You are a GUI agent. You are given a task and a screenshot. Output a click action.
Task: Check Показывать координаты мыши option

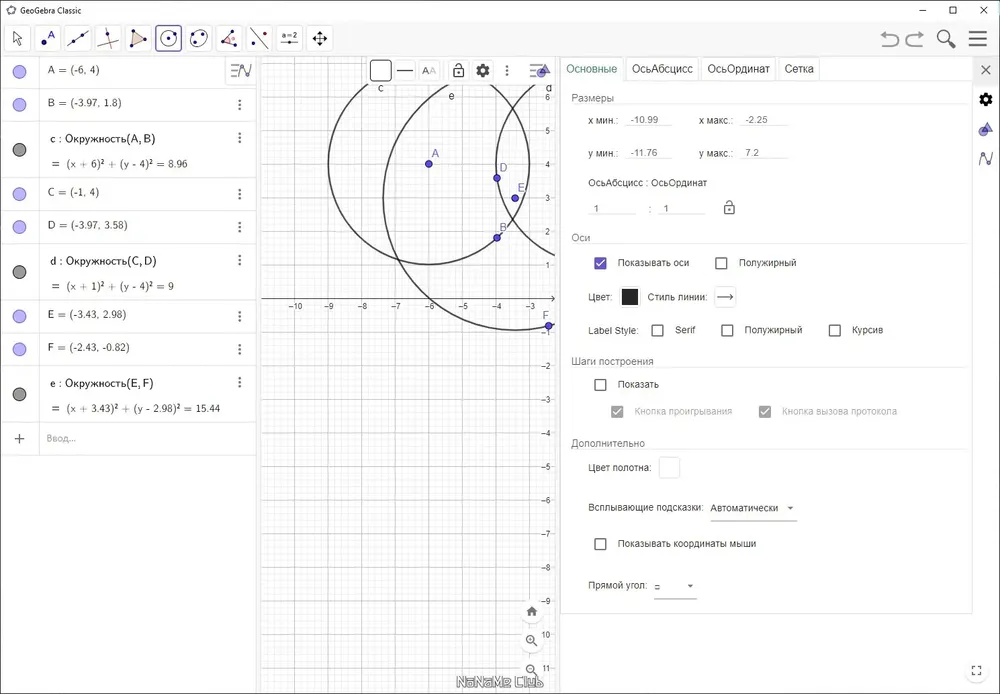click(600, 544)
